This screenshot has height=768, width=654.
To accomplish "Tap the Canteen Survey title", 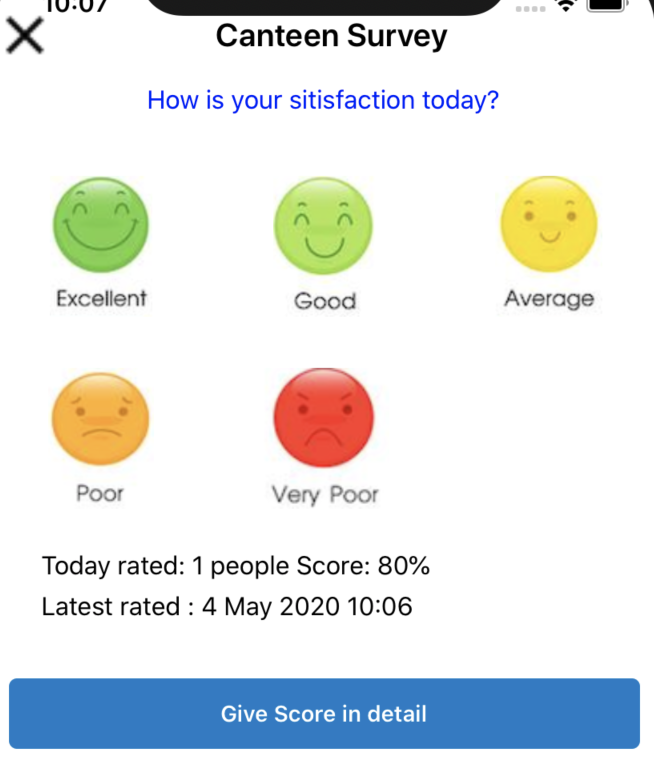I will click(x=331, y=37).
